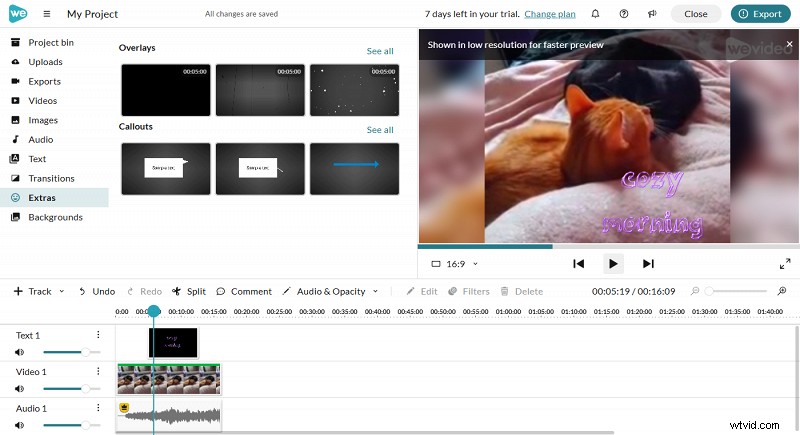
Task: Open the announcements megaphone icon
Action: point(652,14)
